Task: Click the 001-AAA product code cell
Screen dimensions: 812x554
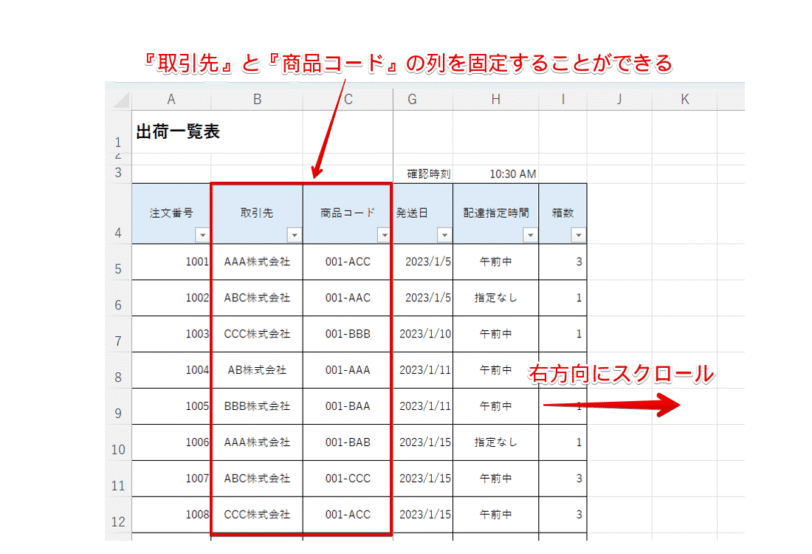Action: [x=347, y=370]
